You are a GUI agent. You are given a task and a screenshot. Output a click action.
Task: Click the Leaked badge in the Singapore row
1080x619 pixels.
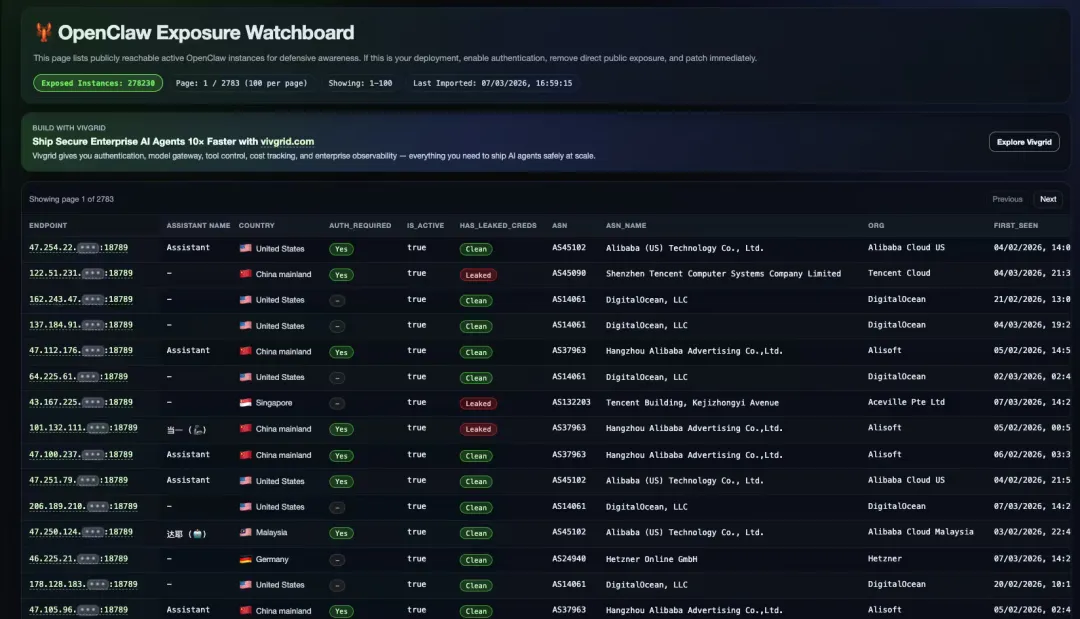tap(478, 404)
